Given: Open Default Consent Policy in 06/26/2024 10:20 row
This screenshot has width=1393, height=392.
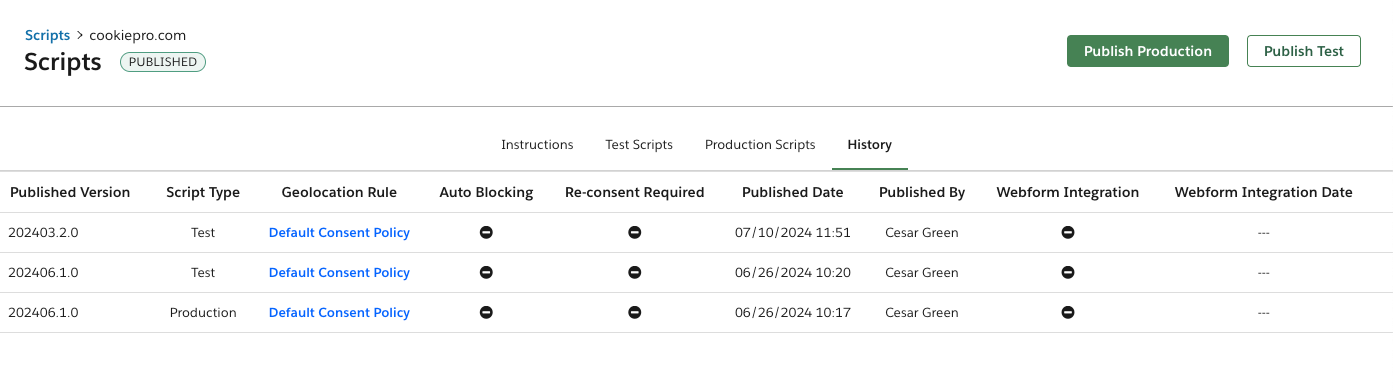Looking at the screenshot, I should pyautogui.click(x=339, y=272).
